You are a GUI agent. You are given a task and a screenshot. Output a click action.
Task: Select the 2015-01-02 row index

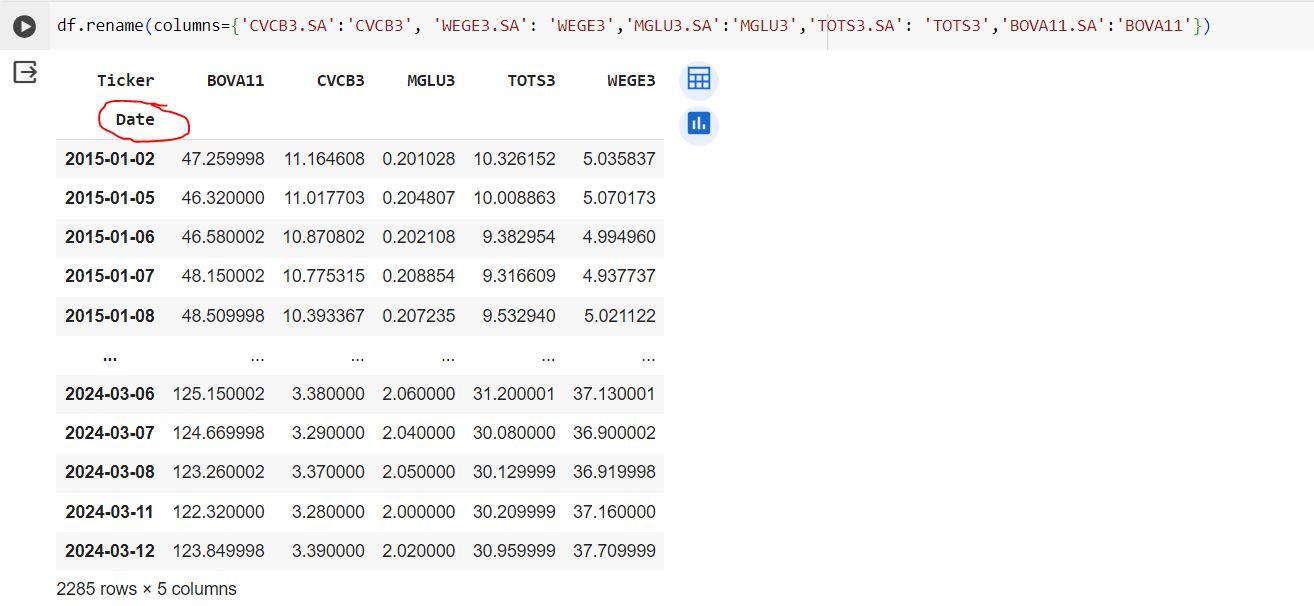[x=110, y=159]
